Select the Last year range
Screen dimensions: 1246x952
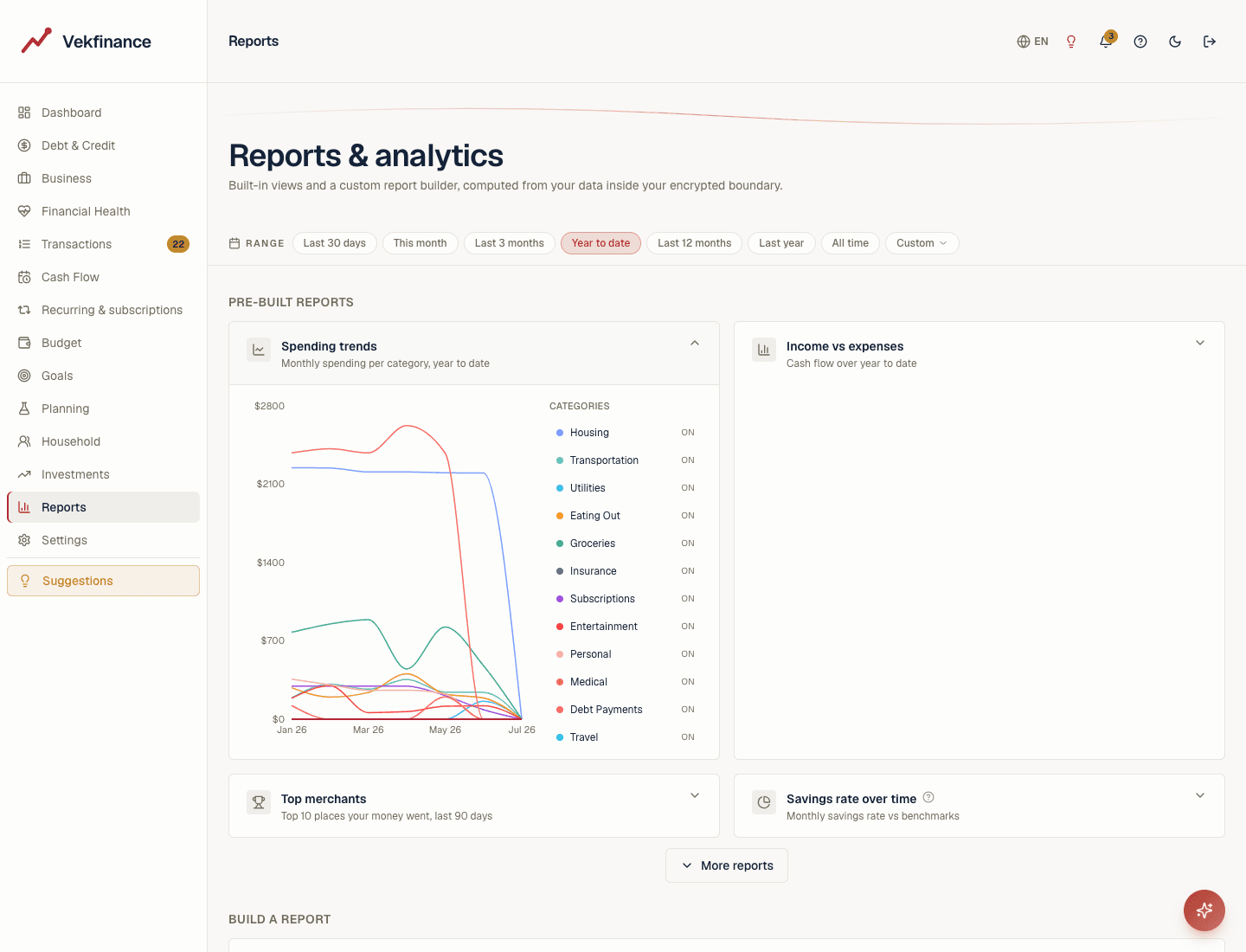[x=781, y=243]
